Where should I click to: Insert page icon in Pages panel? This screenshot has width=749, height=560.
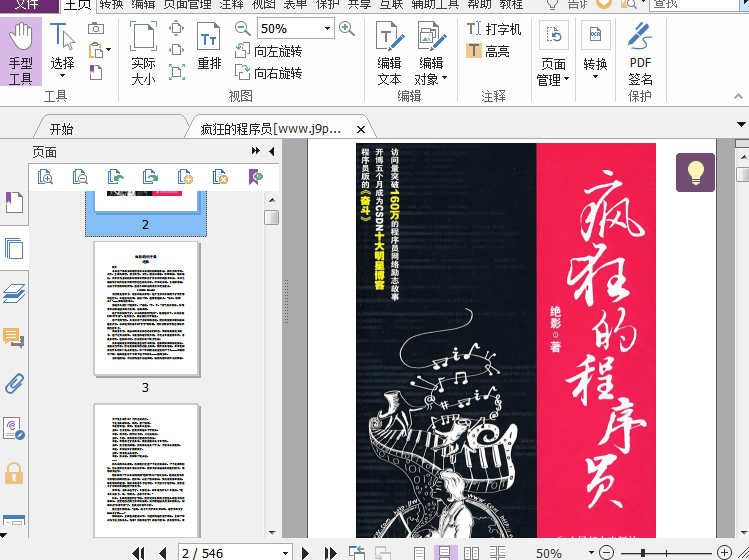[185, 177]
